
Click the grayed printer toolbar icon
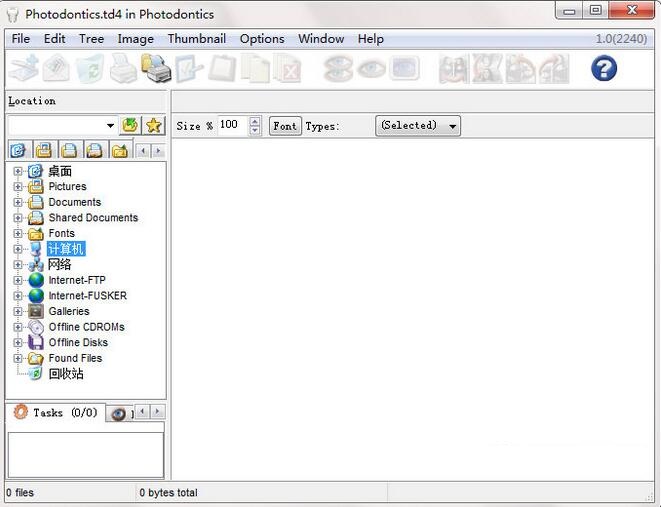click(x=123, y=68)
